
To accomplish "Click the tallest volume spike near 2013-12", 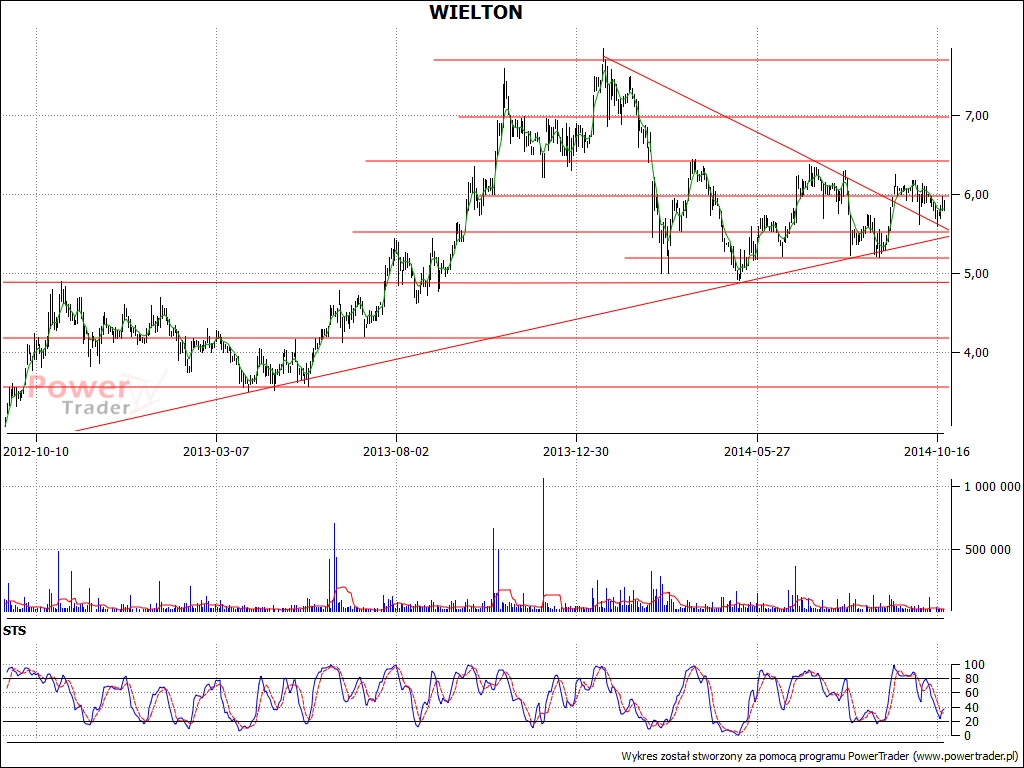I will [543, 544].
